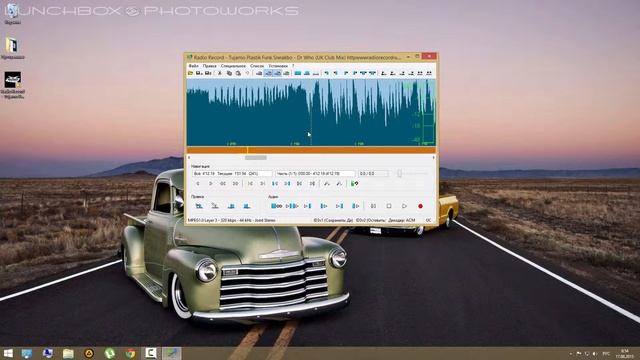Click the blue next cut point button

287,184
